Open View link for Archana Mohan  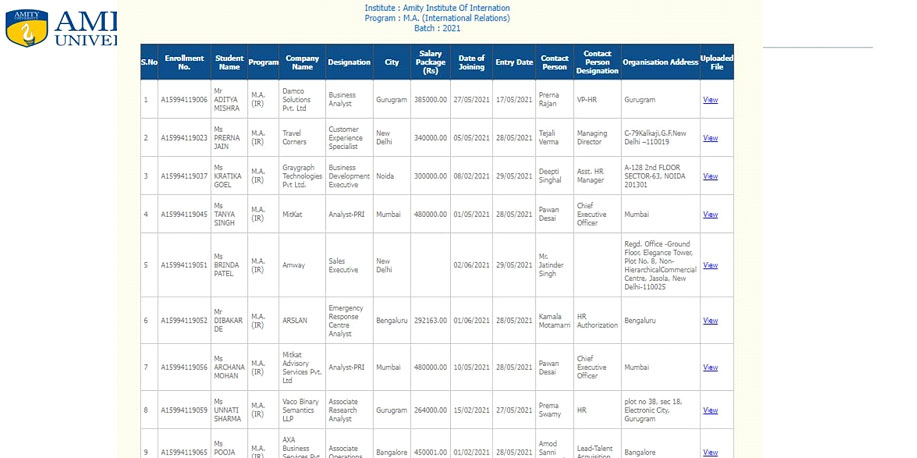tap(710, 367)
